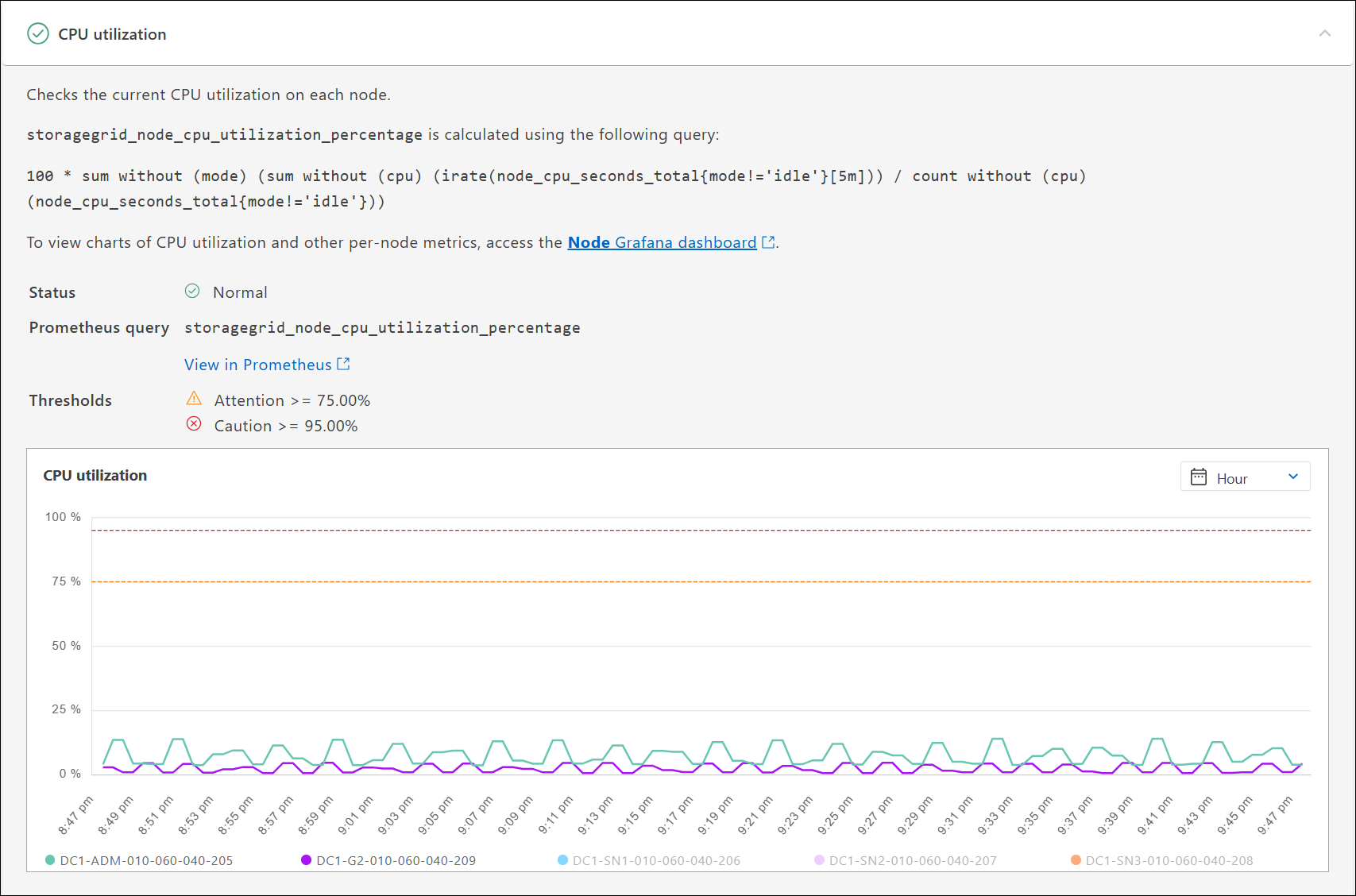Click the external link icon after Grafana dashboard
The image size is (1356, 896).
point(768,242)
